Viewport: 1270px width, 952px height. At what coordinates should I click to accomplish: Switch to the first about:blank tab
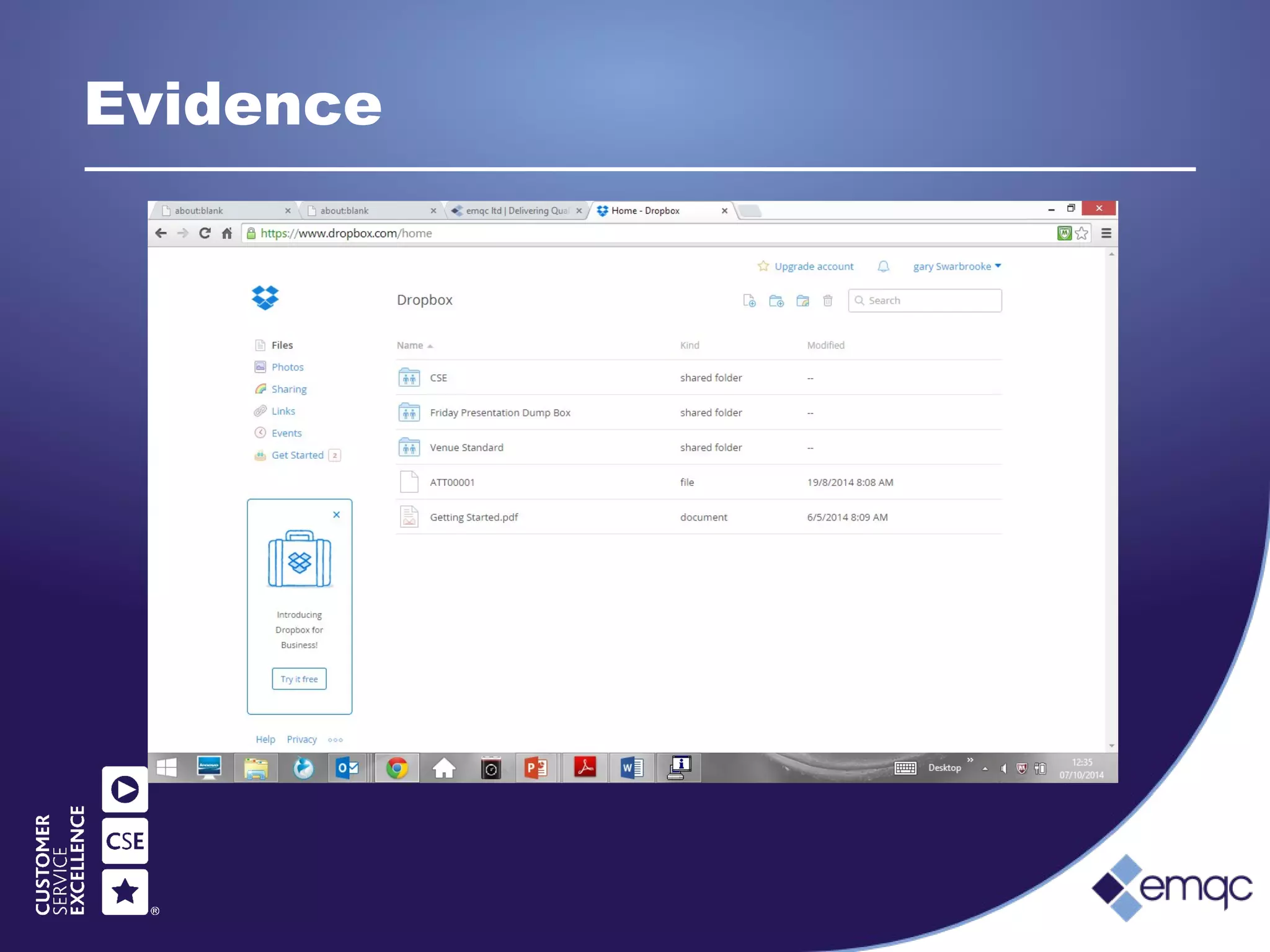pos(226,211)
